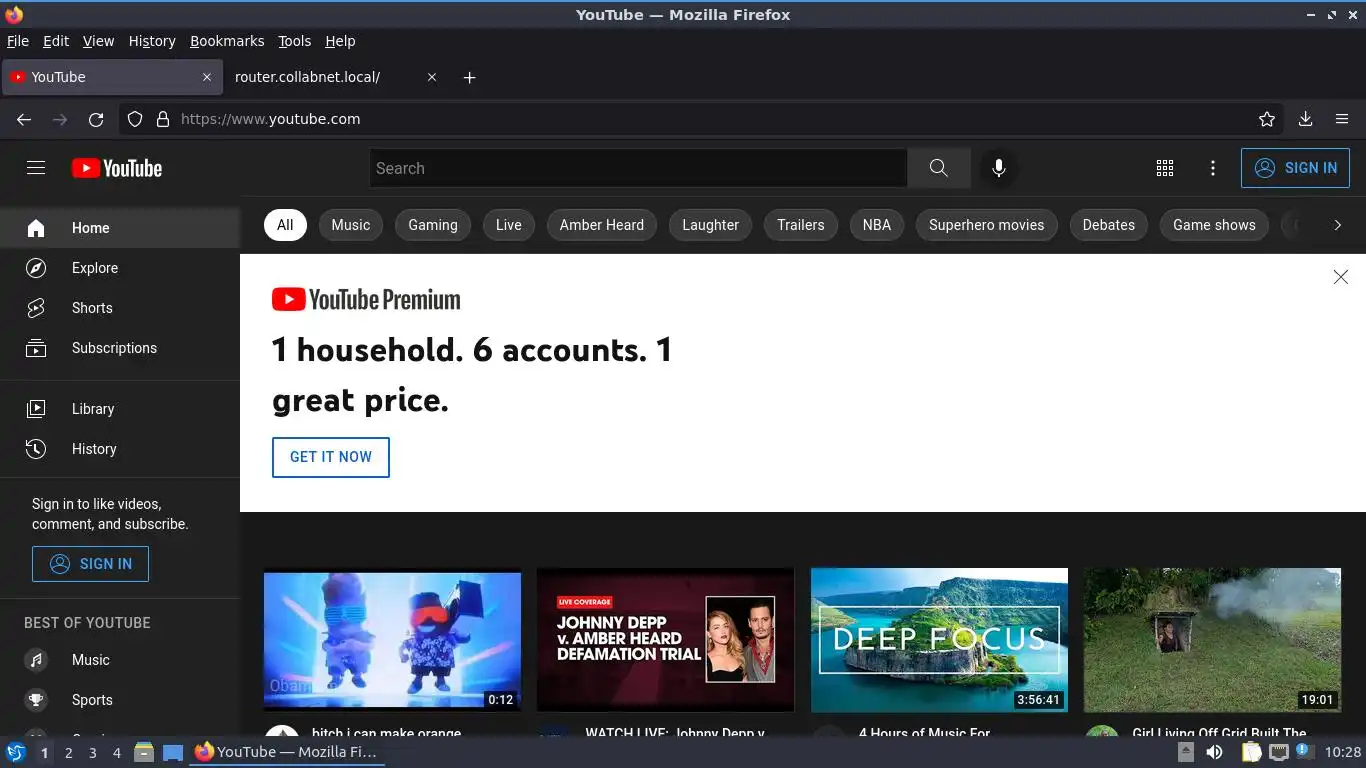Click the search magnifier button
1366x768 pixels.
click(938, 168)
